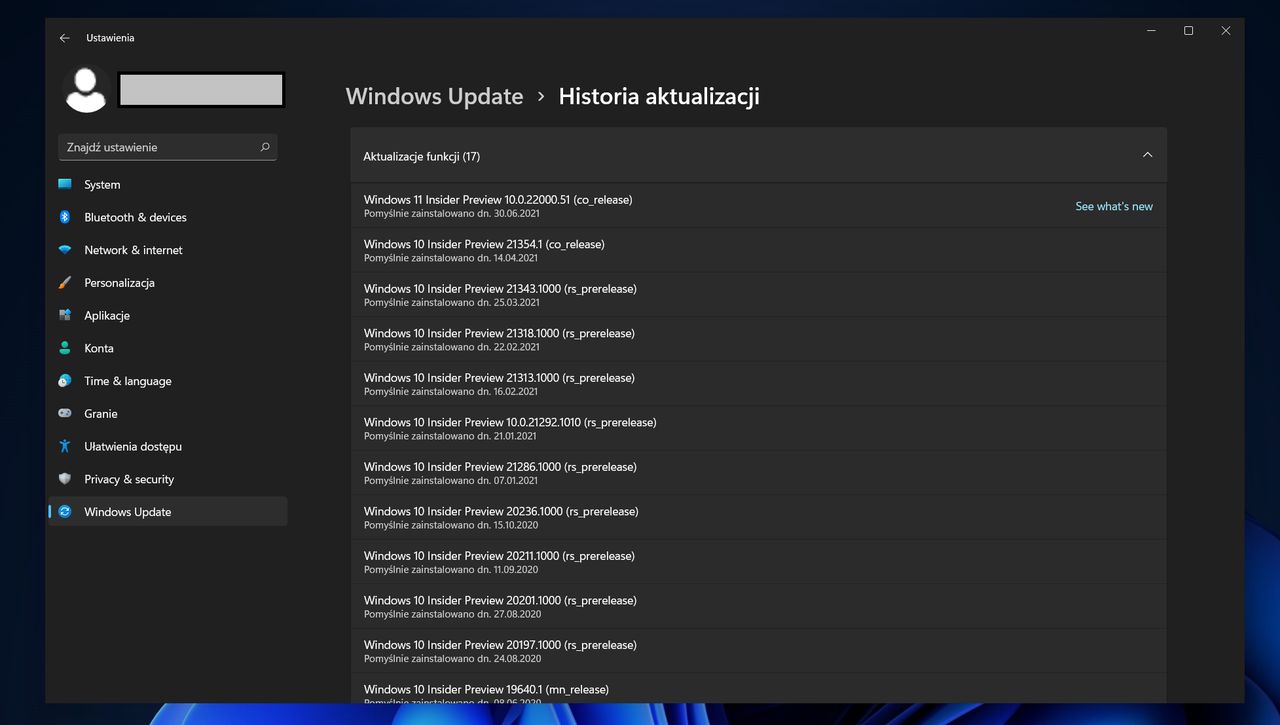Open Privacy & security settings
The height and width of the screenshot is (725, 1280).
[x=128, y=479]
